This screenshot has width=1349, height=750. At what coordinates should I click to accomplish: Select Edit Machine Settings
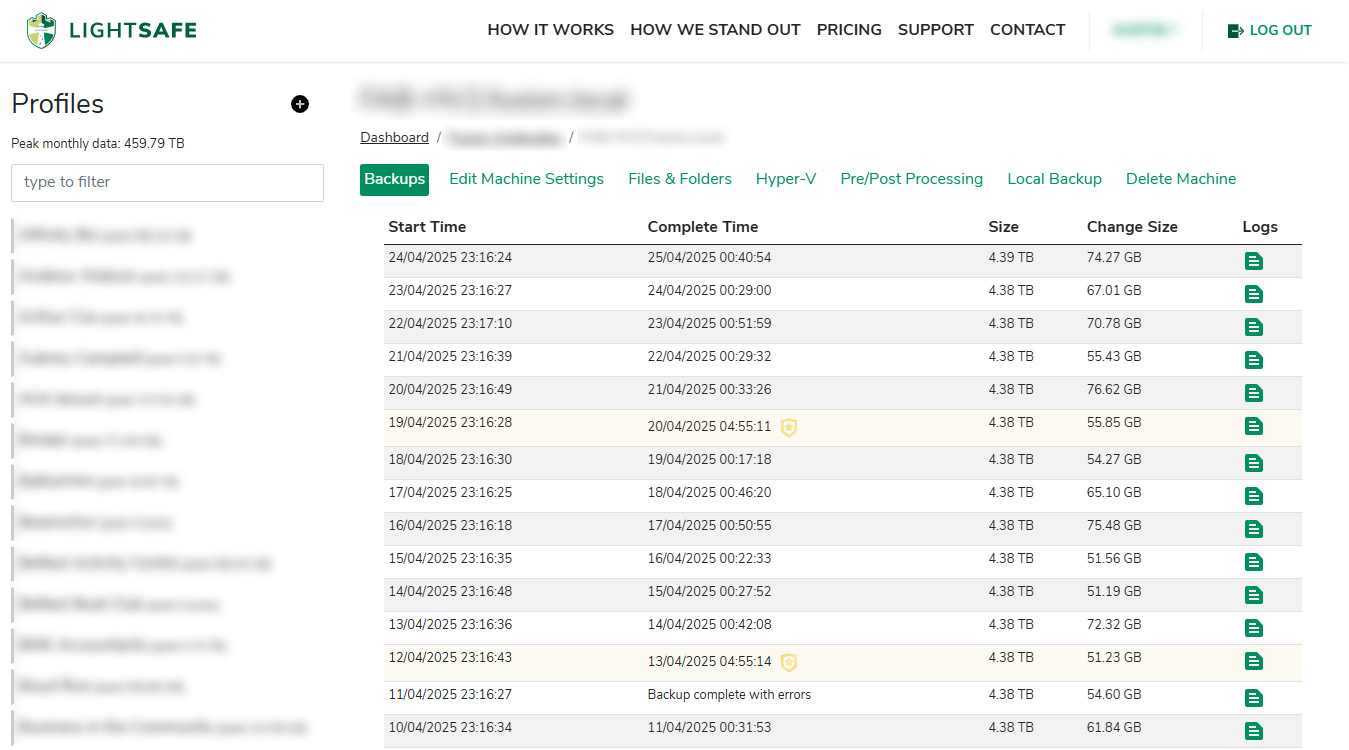coord(526,179)
